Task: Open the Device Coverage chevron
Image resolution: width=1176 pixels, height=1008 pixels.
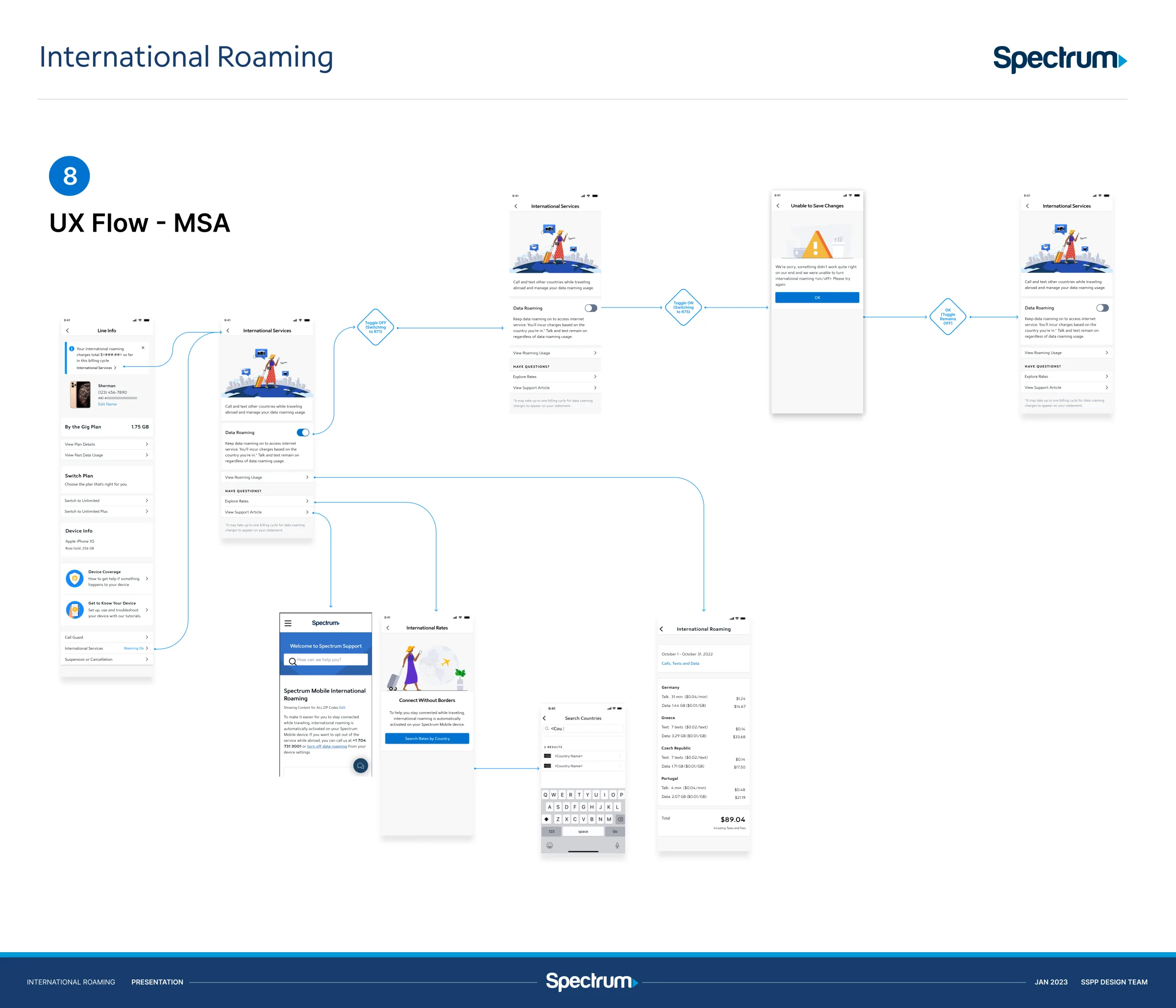Action: [147, 578]
